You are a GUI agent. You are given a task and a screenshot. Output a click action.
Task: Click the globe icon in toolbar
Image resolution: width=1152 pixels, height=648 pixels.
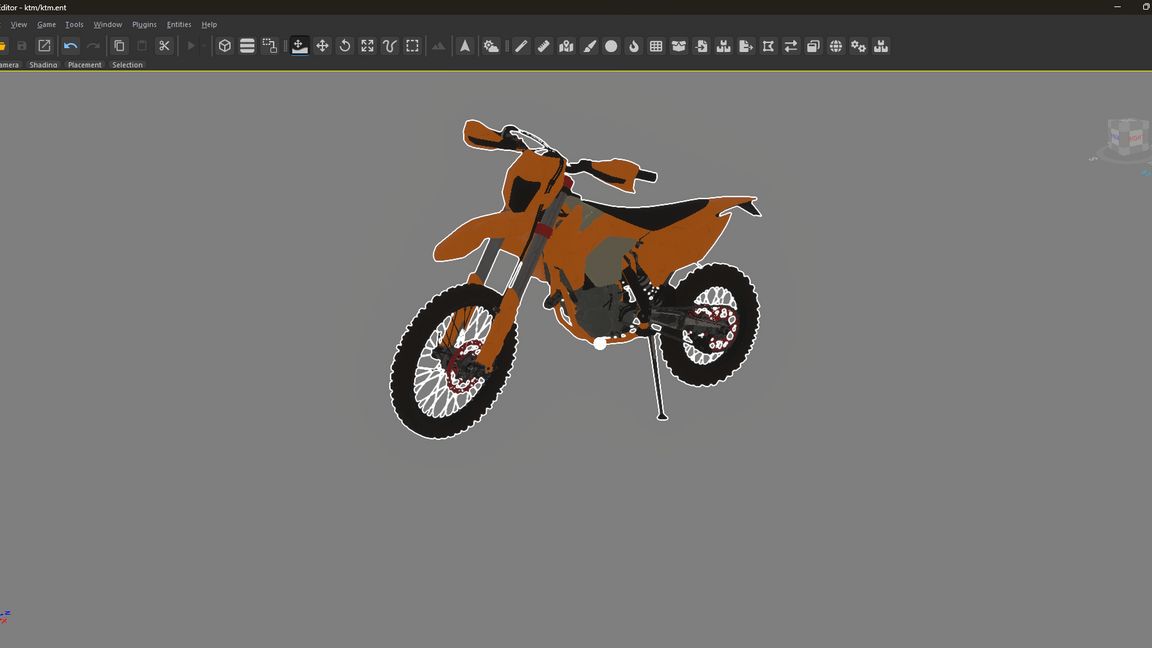836,46
